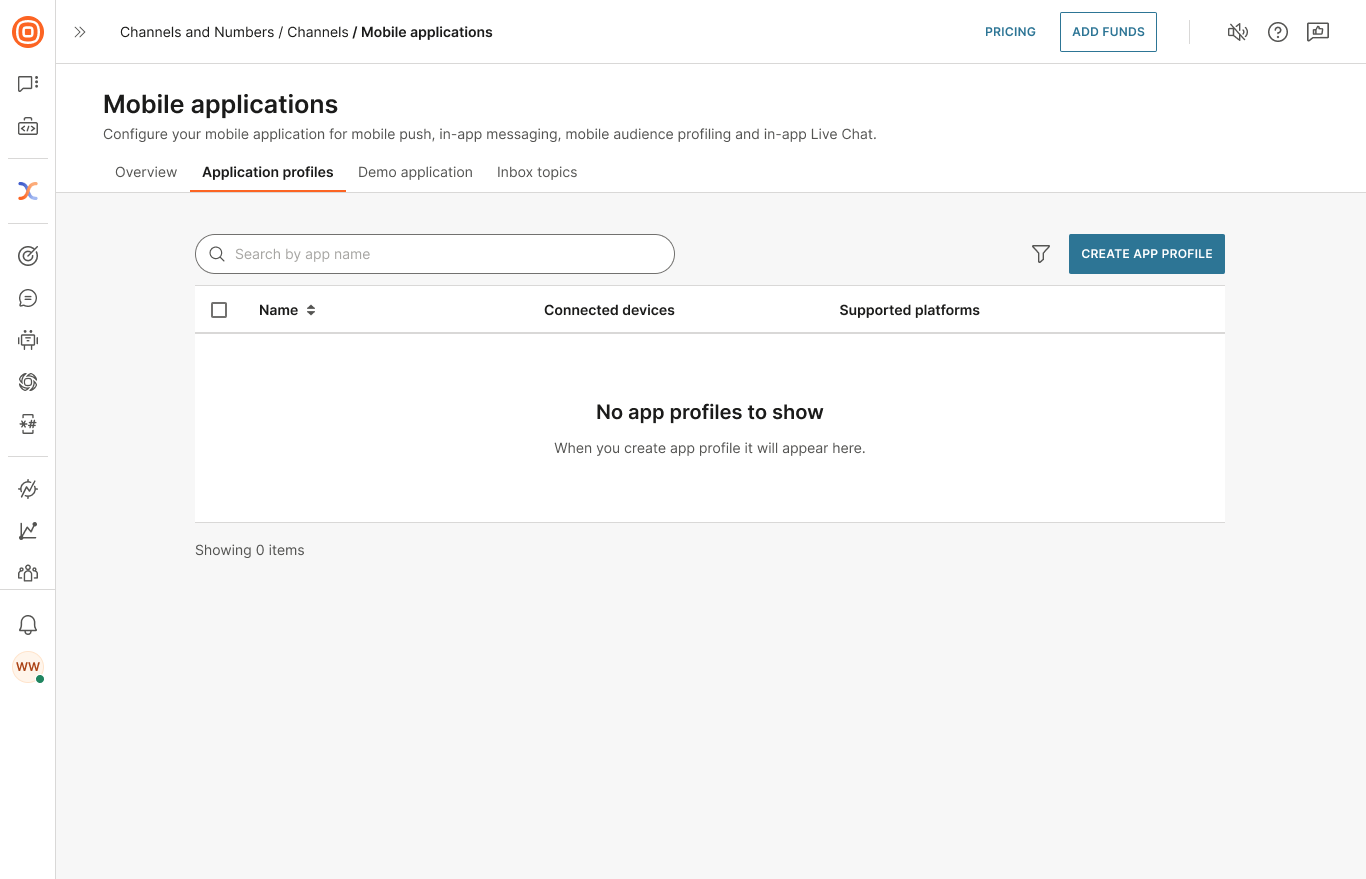
Task: Unmute sounds via the crossed speaker icon
Action: [x=1238, y=32]
